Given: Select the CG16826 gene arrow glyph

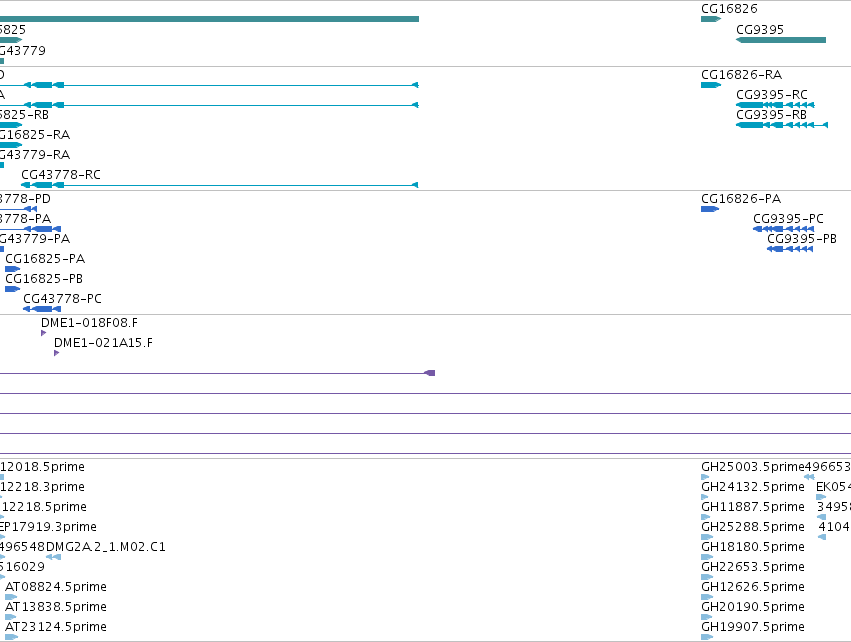Looking at the screenshot, I should pos(711,19).
